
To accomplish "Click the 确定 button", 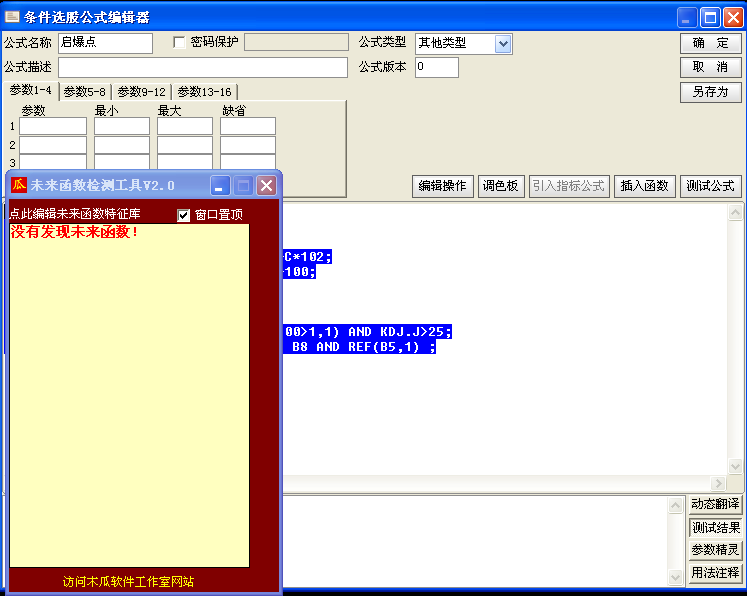I will pos(710,43).
